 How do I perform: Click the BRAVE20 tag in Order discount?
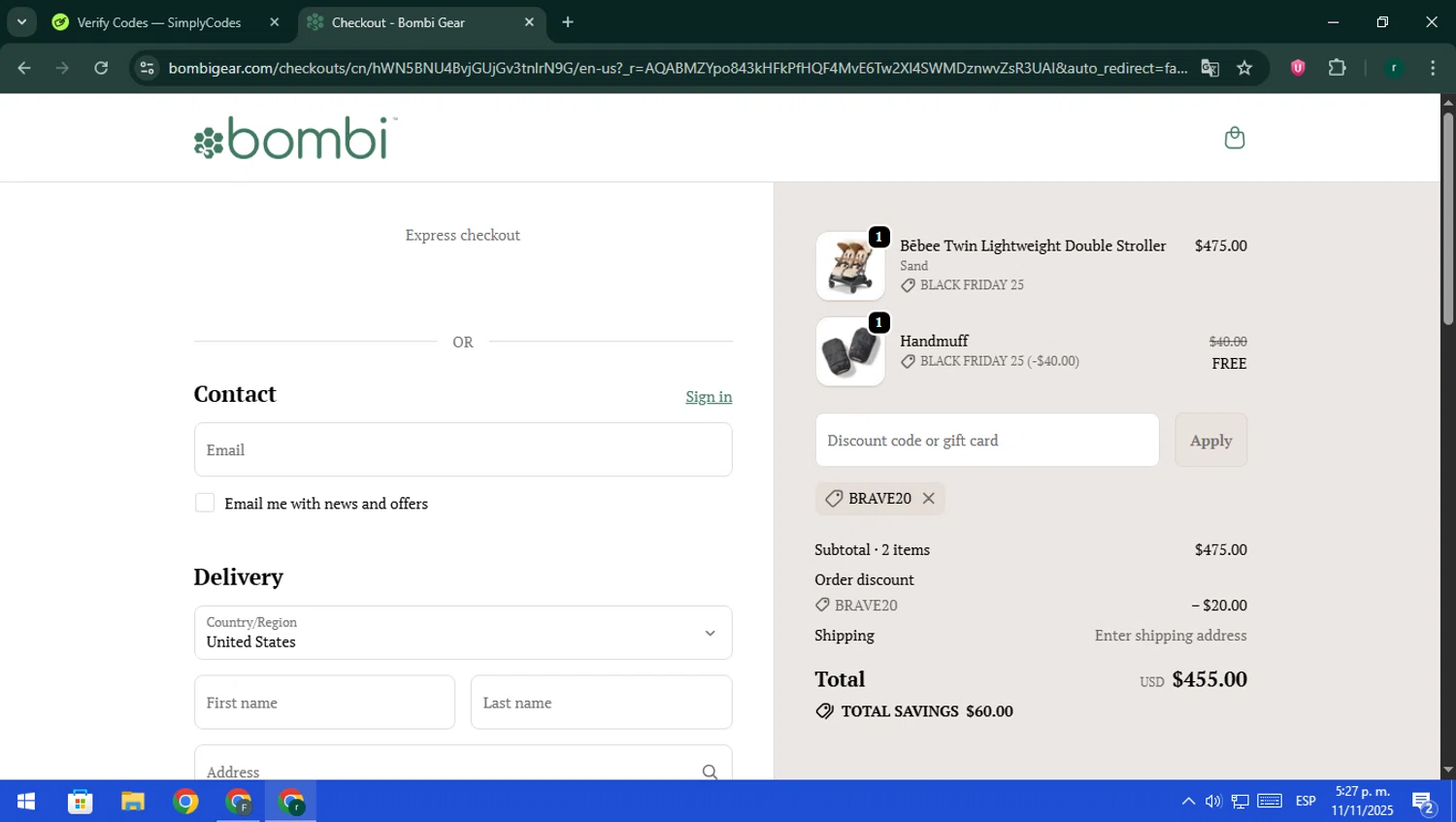pos(856,605)
